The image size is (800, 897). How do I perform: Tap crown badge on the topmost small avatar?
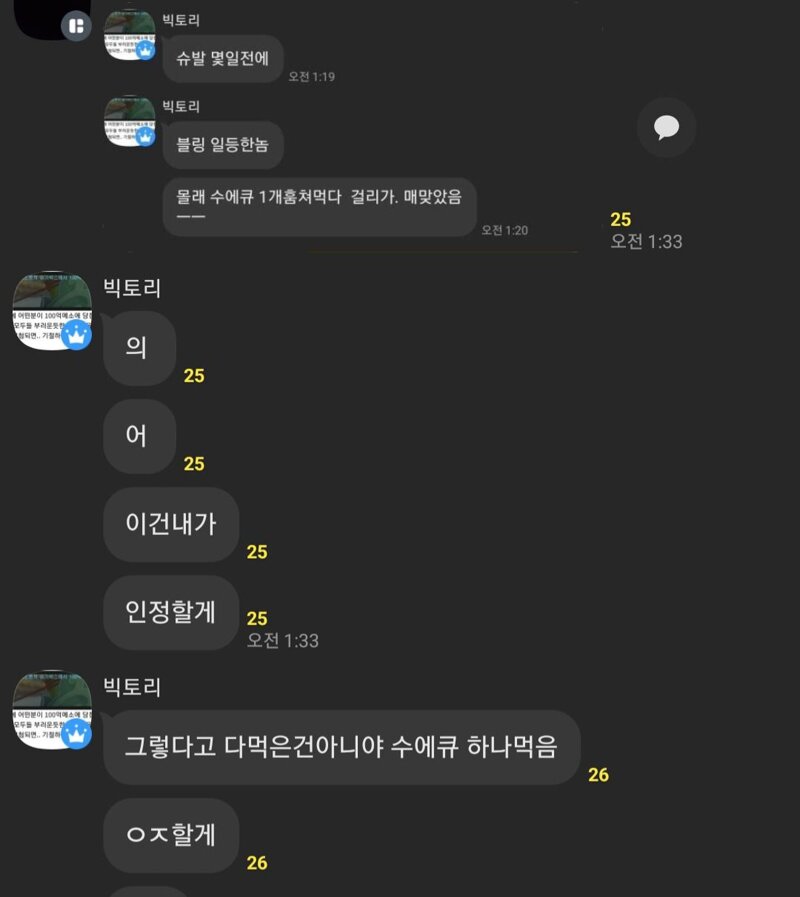[146, 51]
